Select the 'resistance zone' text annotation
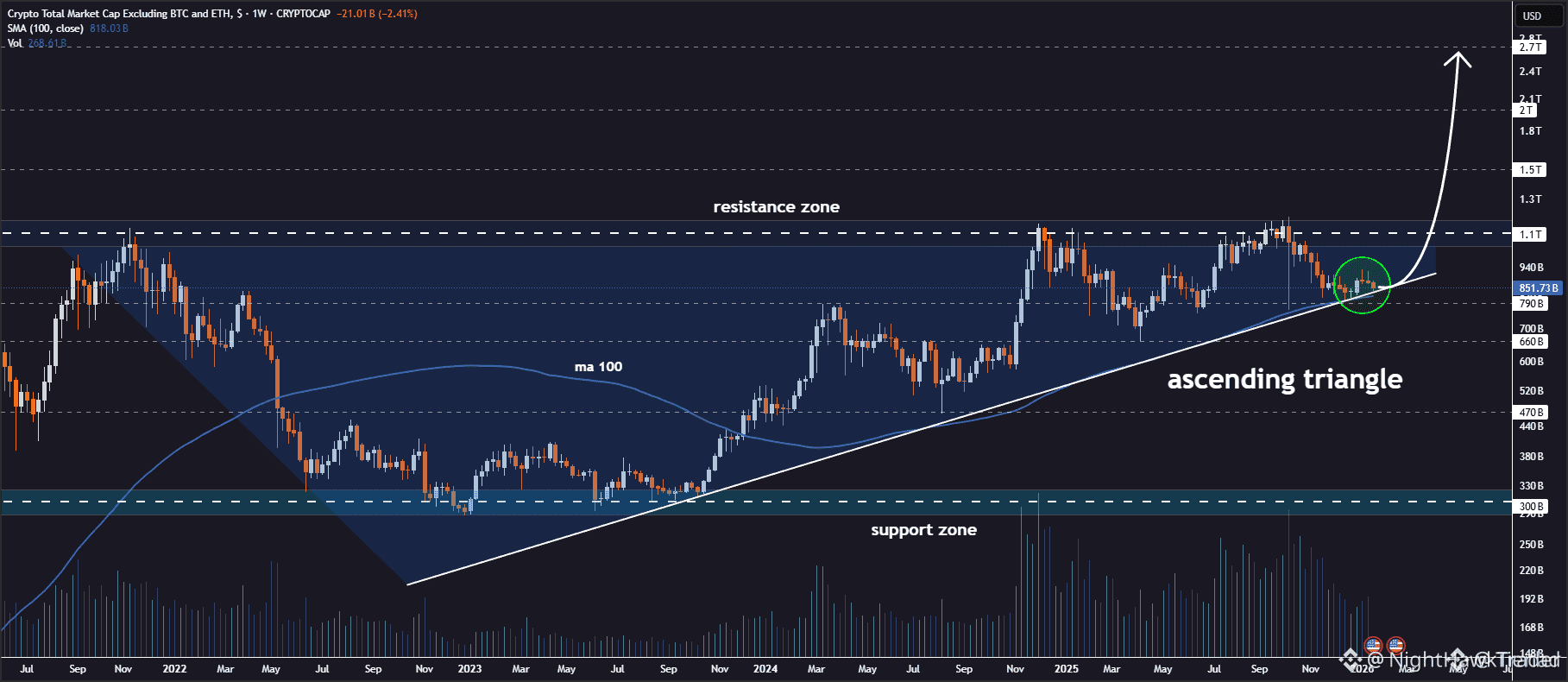This screenshot has width=1568, height=682. tap(776, 206)
